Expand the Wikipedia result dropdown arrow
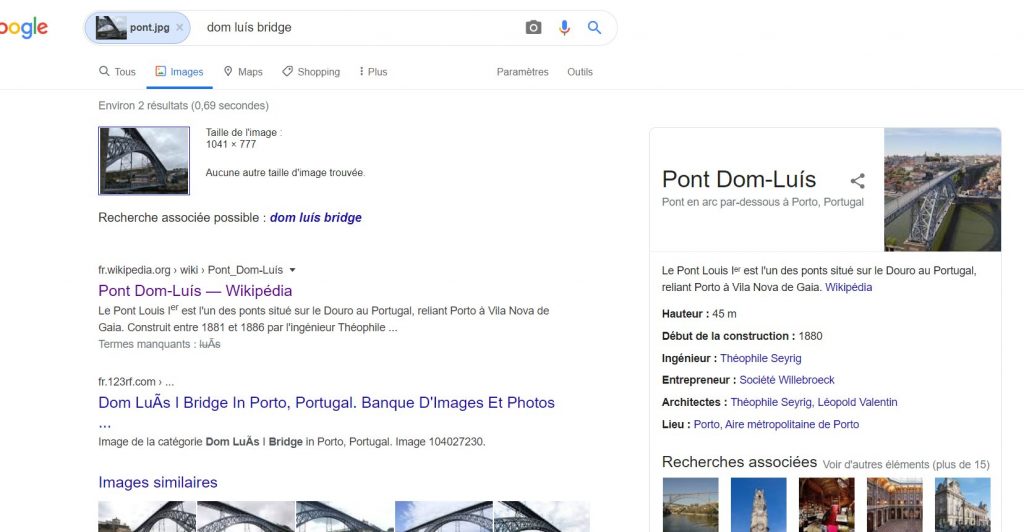 point(293,270)
